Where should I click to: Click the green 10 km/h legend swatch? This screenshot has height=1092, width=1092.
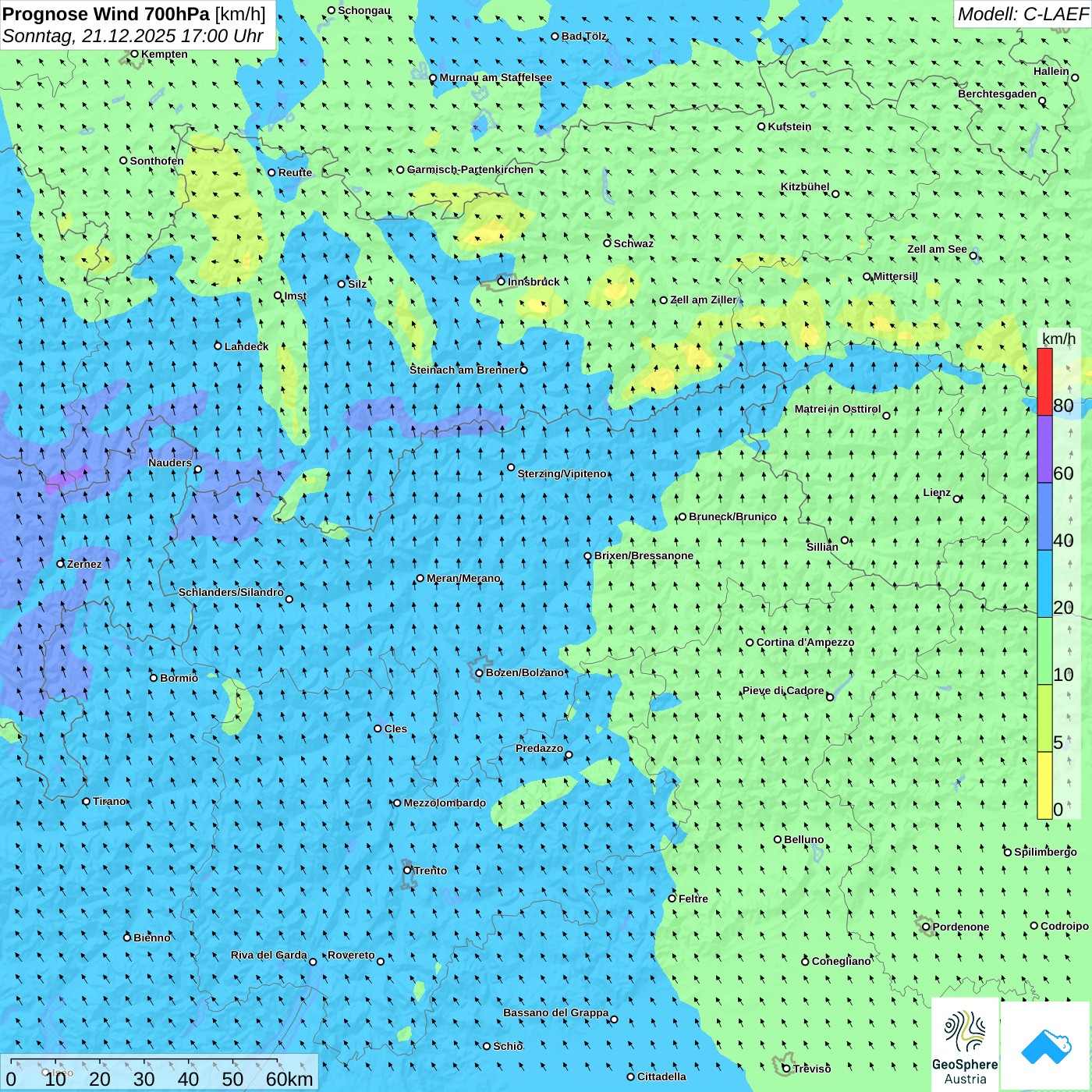click(x=1044, y=651)
